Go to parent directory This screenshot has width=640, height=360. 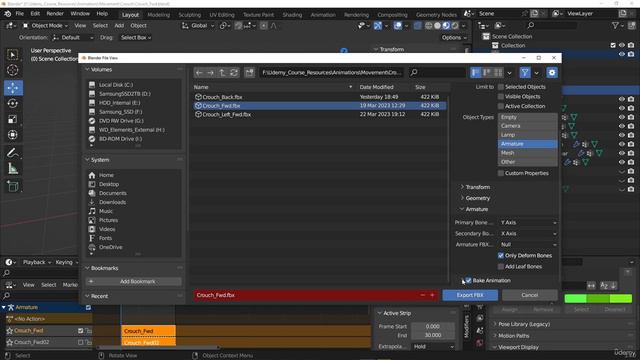[x=222, y=73]
